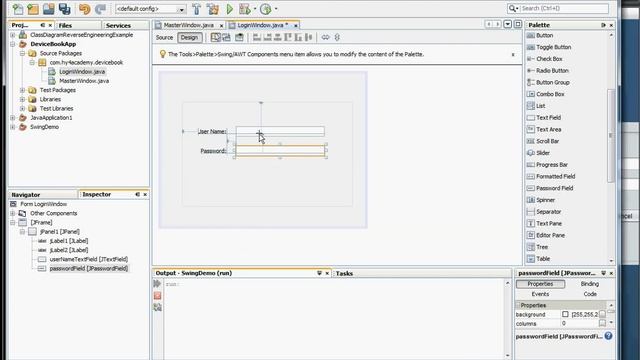Run the project with green play icon
Screen dimensions: 640x360
[x=229, y=9]
